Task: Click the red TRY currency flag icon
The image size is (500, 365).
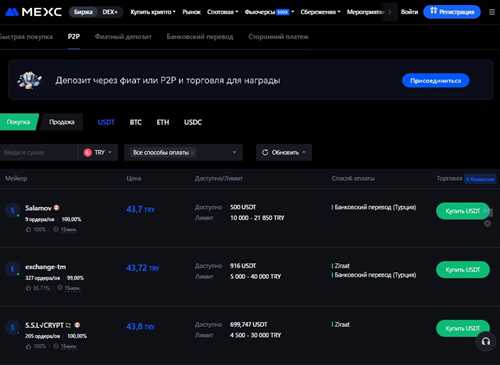Action: pyautogui.click(x=88, y=153)
